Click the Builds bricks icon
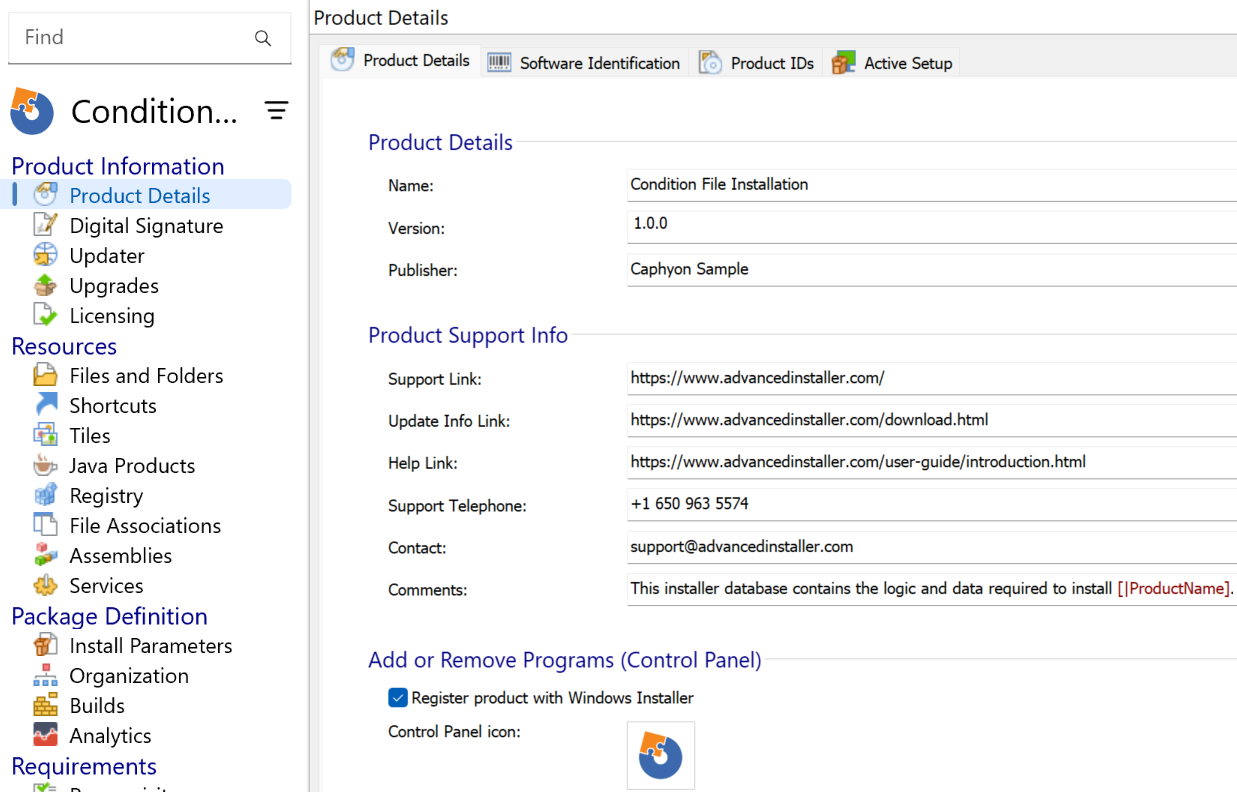 [x=45, y=705]
